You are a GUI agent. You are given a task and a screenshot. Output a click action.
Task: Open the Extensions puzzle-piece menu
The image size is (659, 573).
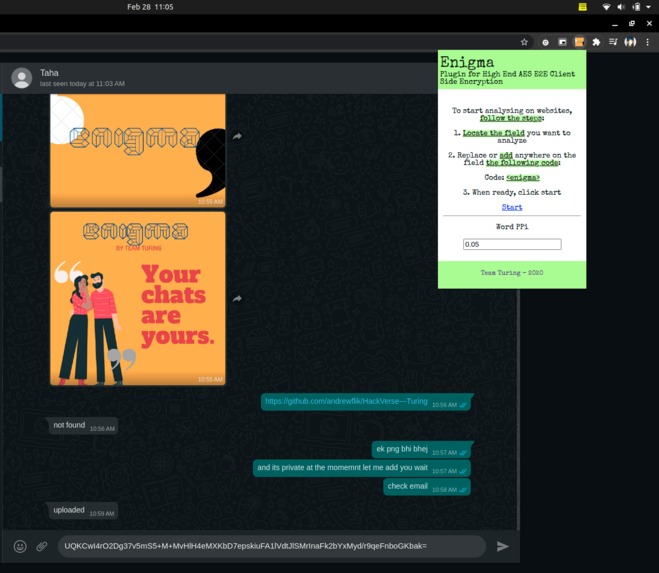pos(596,42)
